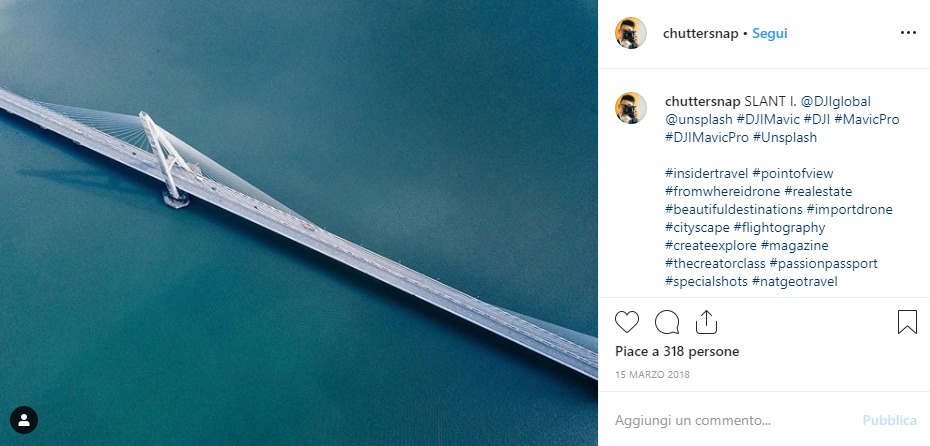Open chuttersnap avatar beside the caption
Screen dimensions: 930x446
pyautogui.click(x=630, y=108)
